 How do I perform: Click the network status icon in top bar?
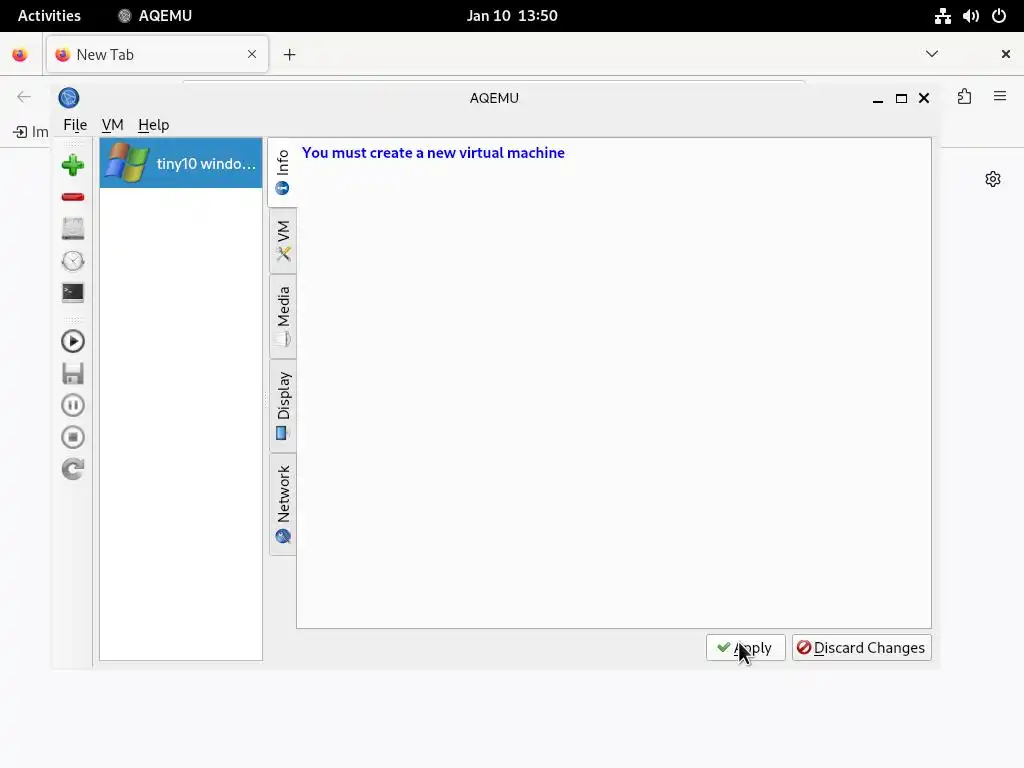coord(942,16)
